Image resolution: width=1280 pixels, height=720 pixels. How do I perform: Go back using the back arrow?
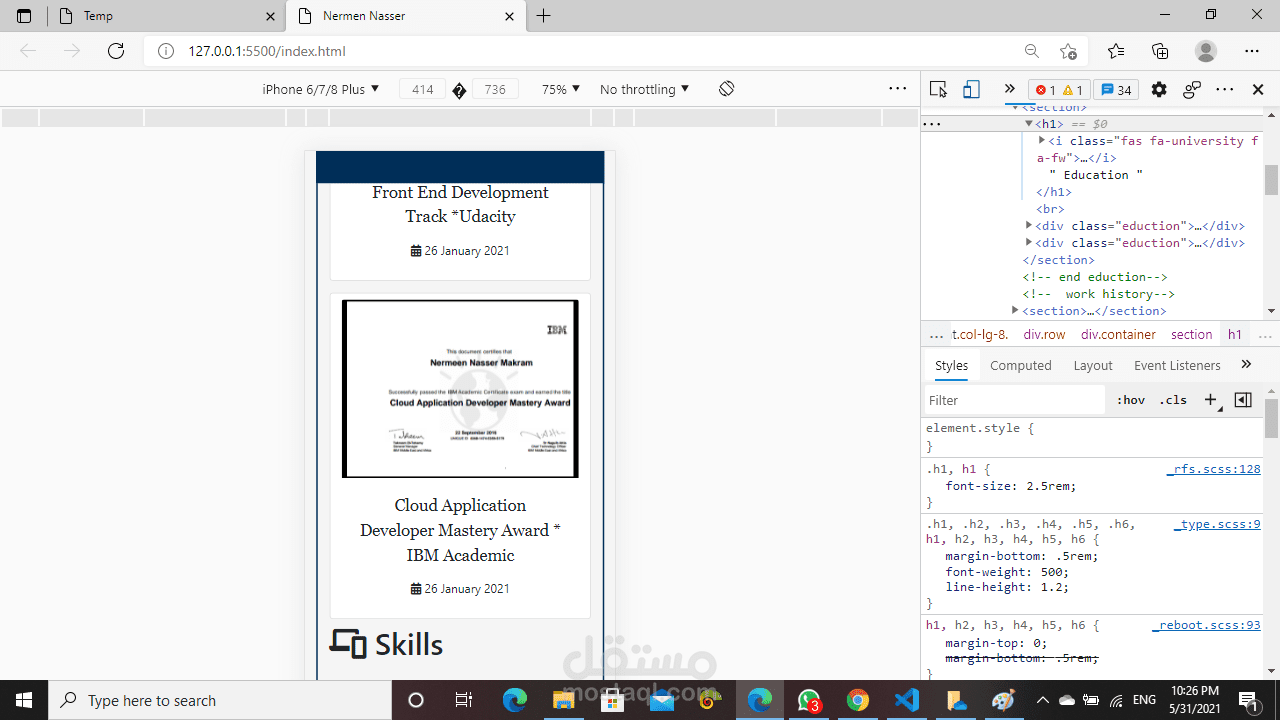pyautogui.click(x=28, y=51)
